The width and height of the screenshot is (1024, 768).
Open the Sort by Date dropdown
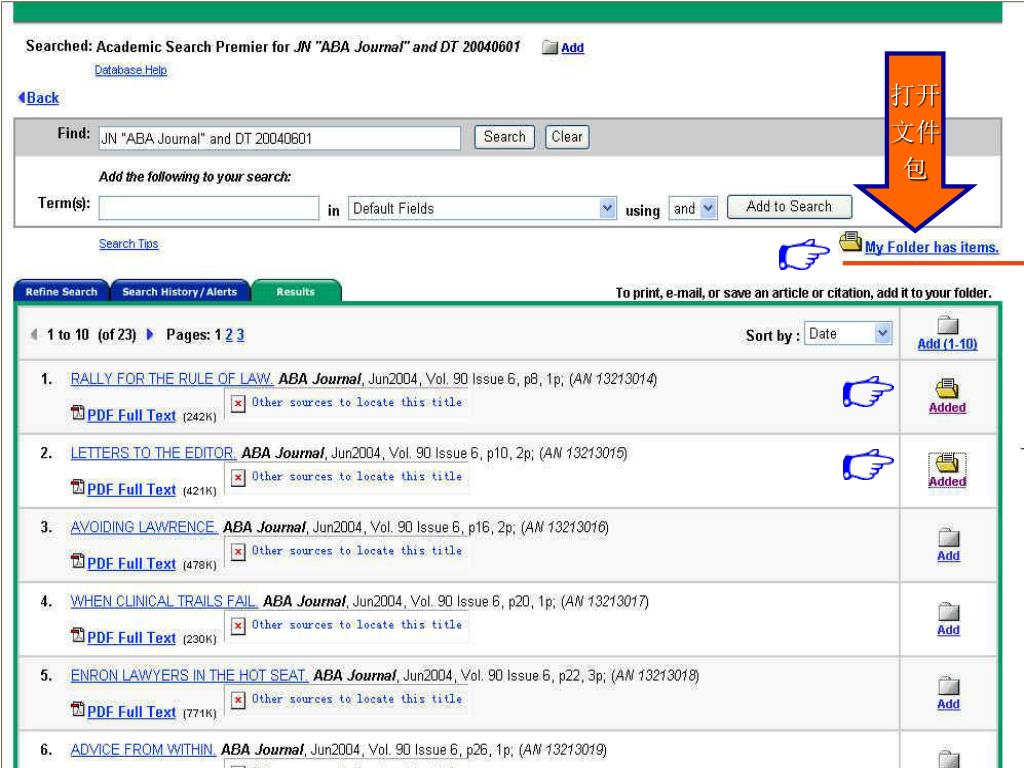click(848, 334)
